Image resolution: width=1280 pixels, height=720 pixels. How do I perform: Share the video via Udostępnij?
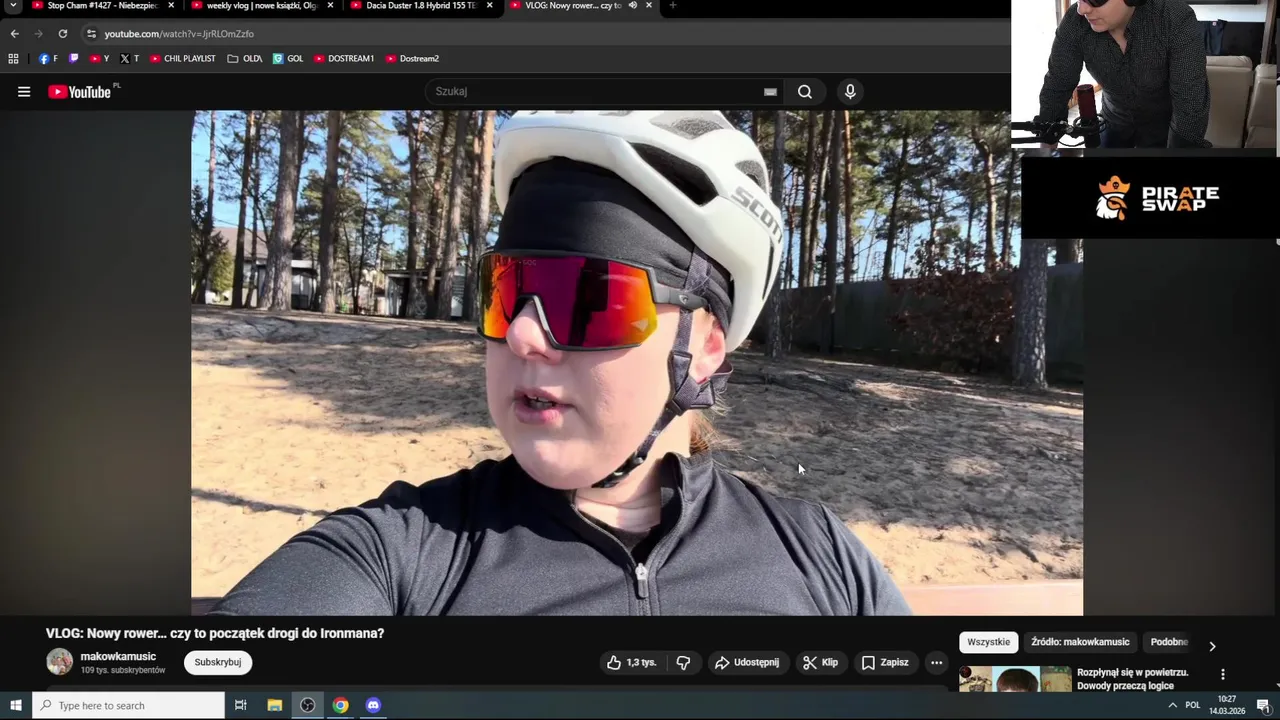[x=747, y=662]
